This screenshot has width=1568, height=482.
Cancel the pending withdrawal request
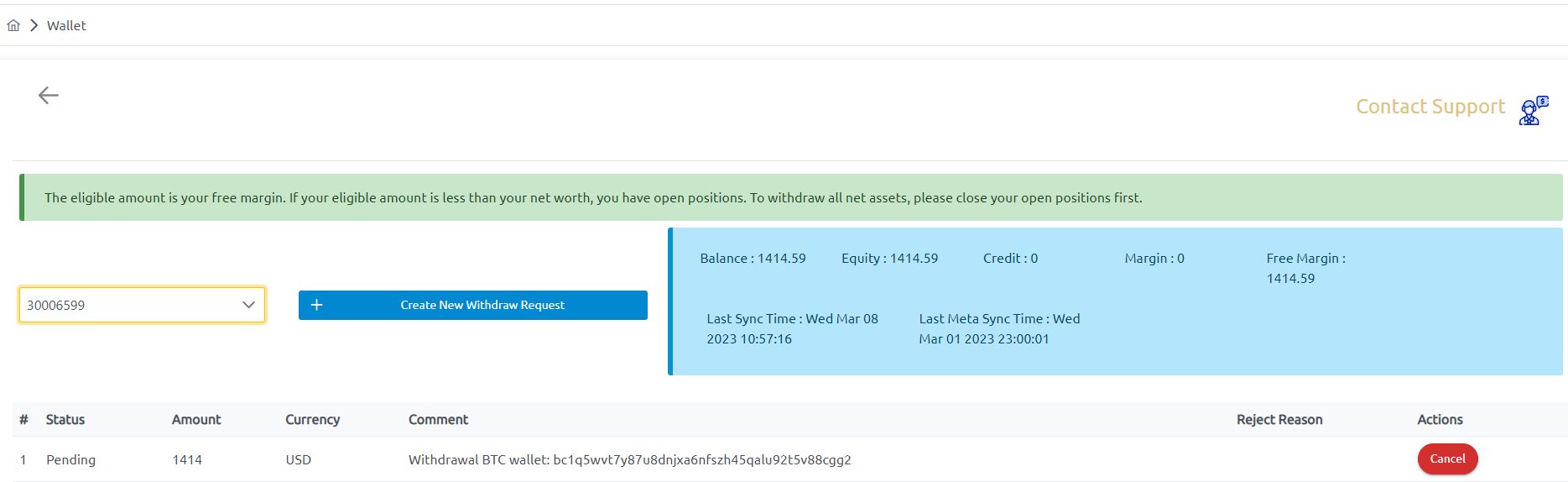pyautogui.click(x=1447, y=458)
